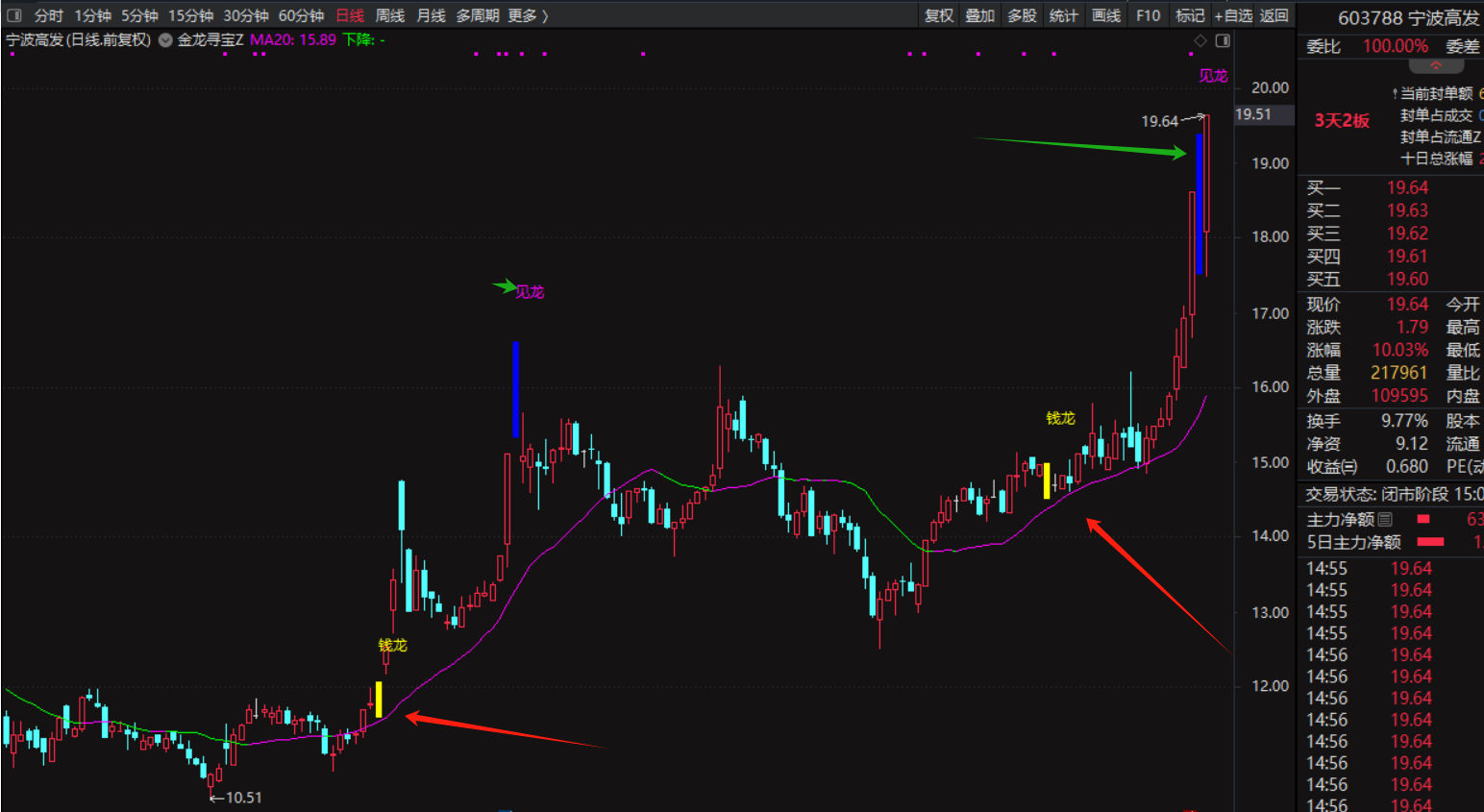Toggle the right panel icon above the price axis
This screenshot has width=1484, height=812.
pos(1223,40)
